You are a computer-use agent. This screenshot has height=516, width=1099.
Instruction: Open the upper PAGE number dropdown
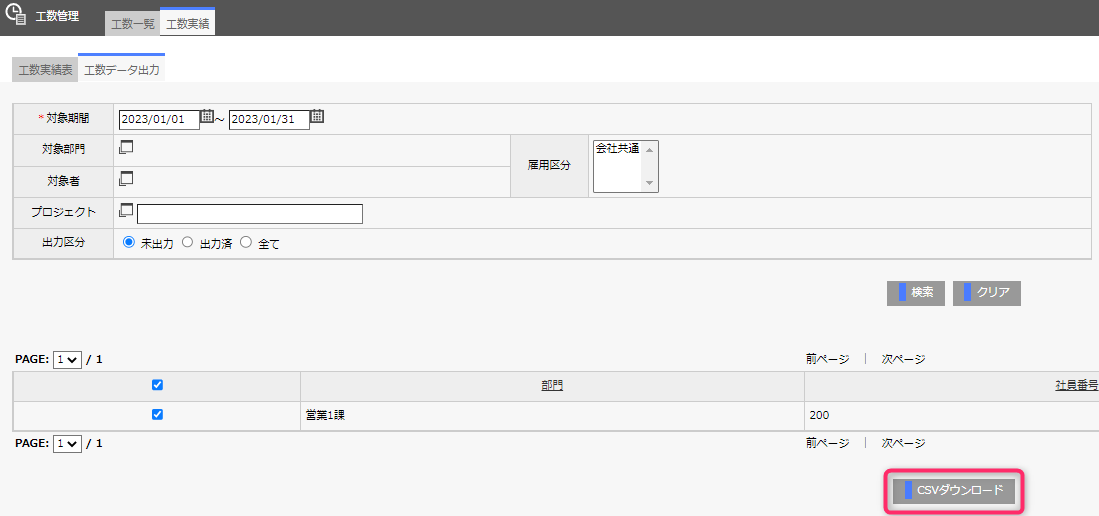[68, 359]
